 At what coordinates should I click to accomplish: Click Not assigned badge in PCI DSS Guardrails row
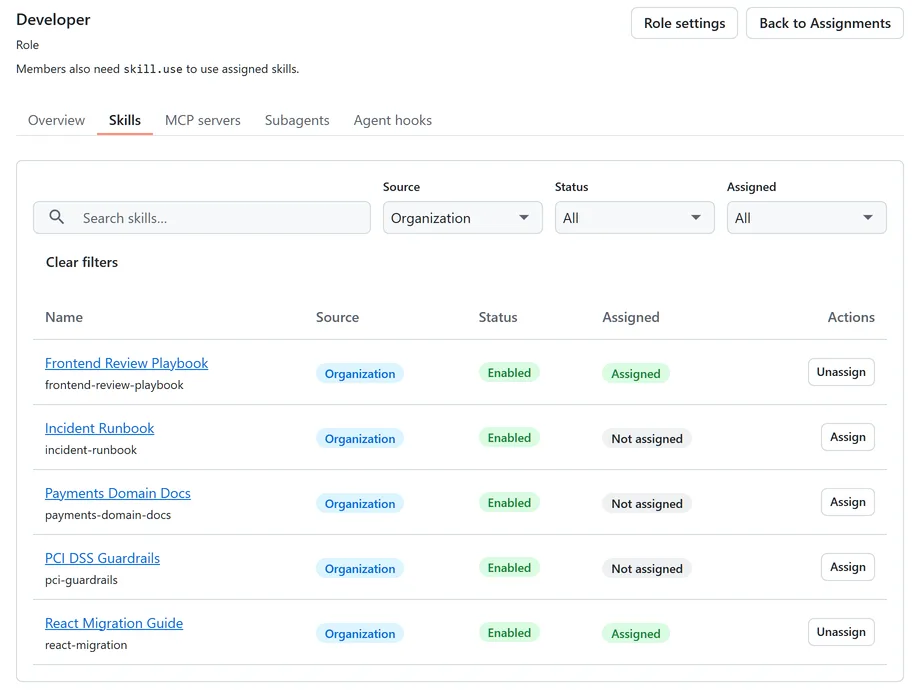pyautogui.click(x=647, y=569)
